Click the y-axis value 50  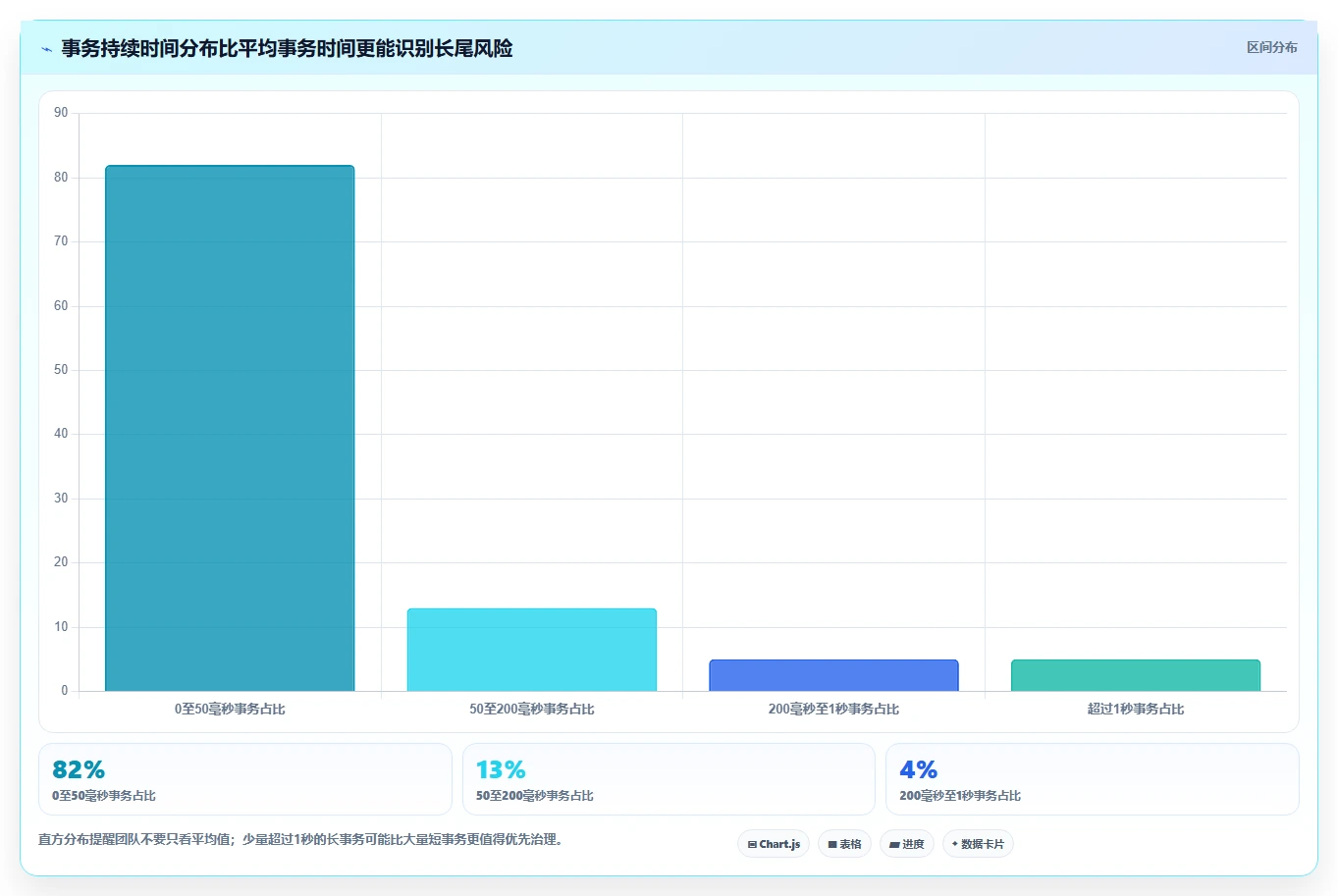[x=61, y=370]
